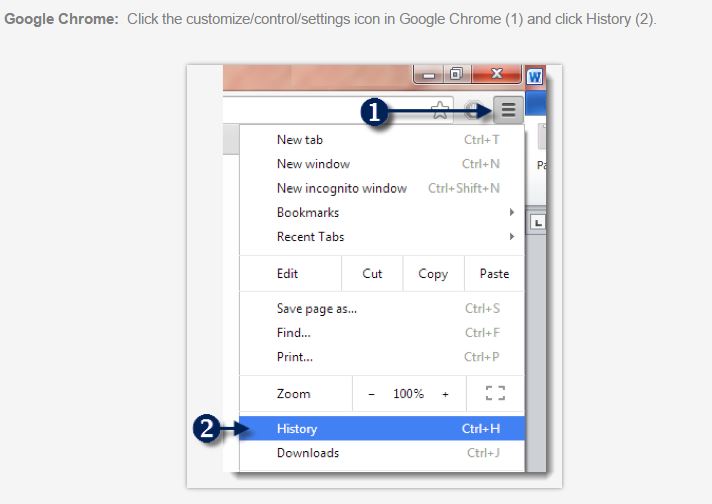This screenshot has height=504, width=712.
Task: Click the Word icon behind Chrome
Action: tap(534, 77)
